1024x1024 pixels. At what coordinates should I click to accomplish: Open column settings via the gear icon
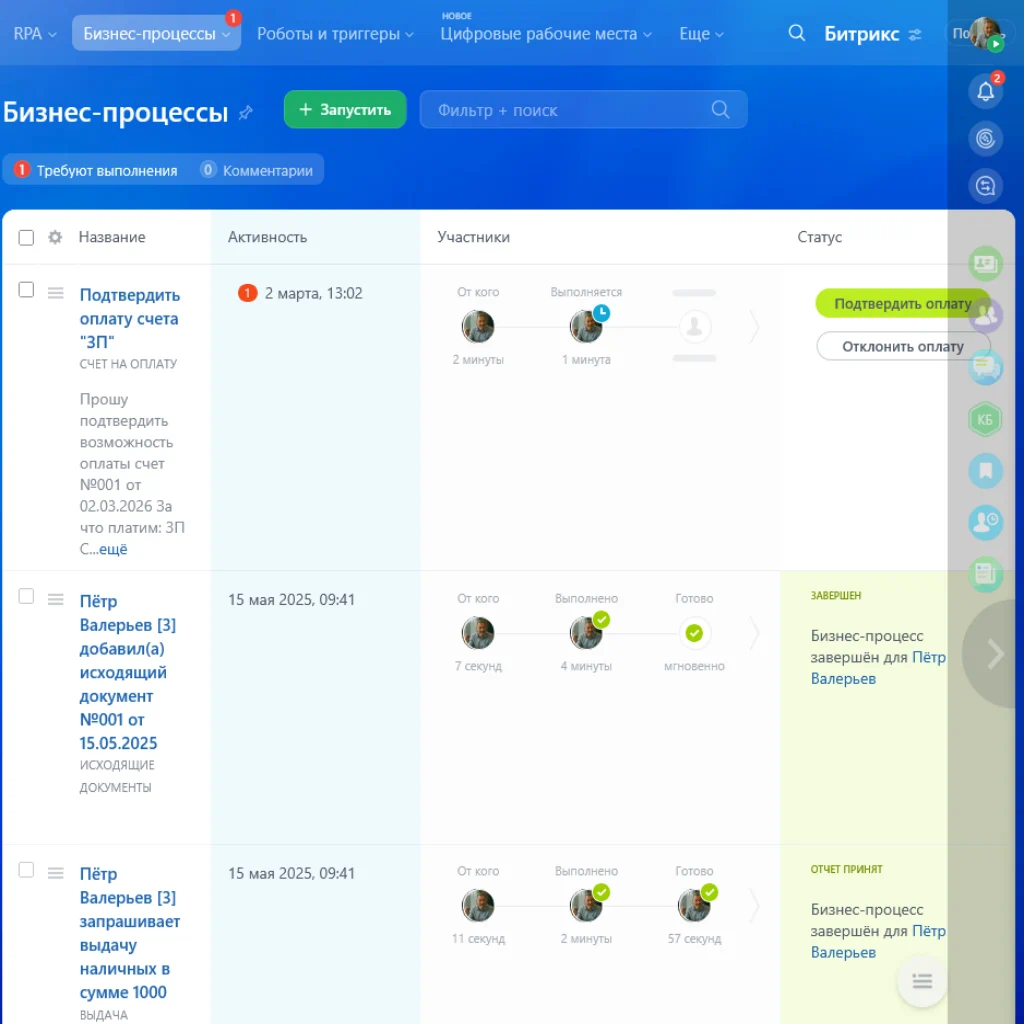pos(54,237)
